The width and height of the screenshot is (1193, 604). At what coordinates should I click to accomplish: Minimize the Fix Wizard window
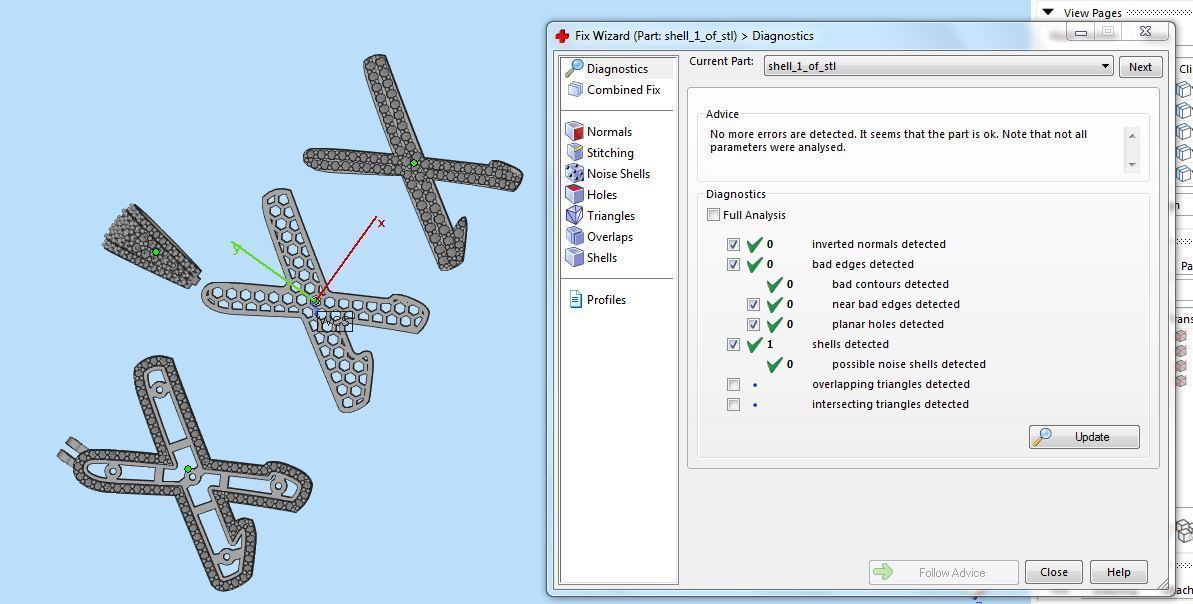click(1080, 32)
